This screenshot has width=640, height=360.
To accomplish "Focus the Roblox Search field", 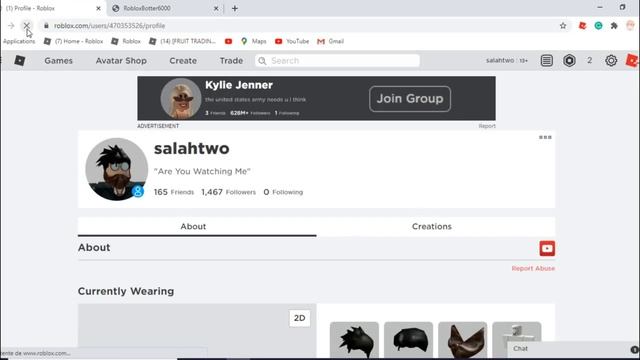I will coord(338,61).
